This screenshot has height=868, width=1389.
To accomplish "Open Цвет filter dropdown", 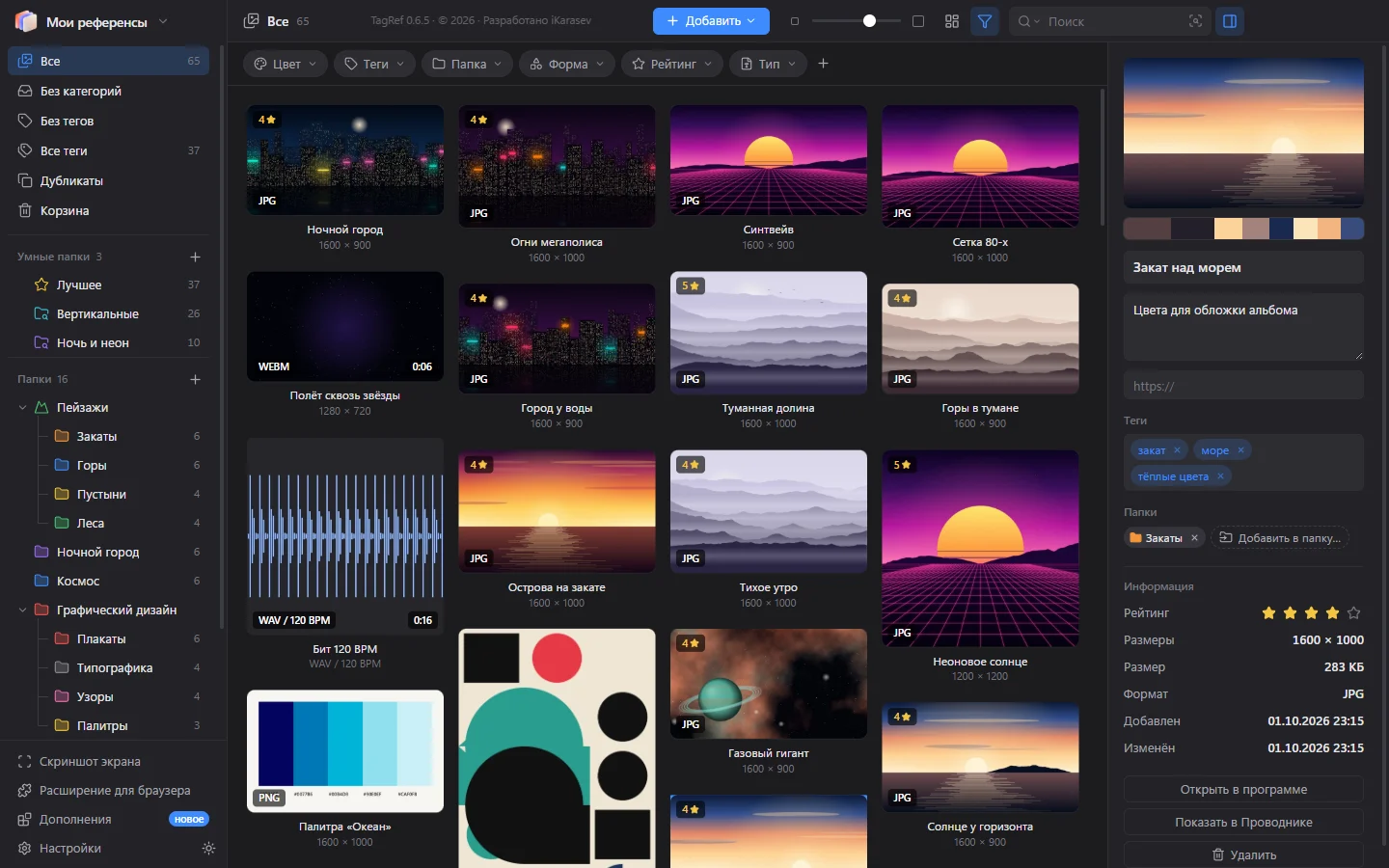I will pos(285,64).
